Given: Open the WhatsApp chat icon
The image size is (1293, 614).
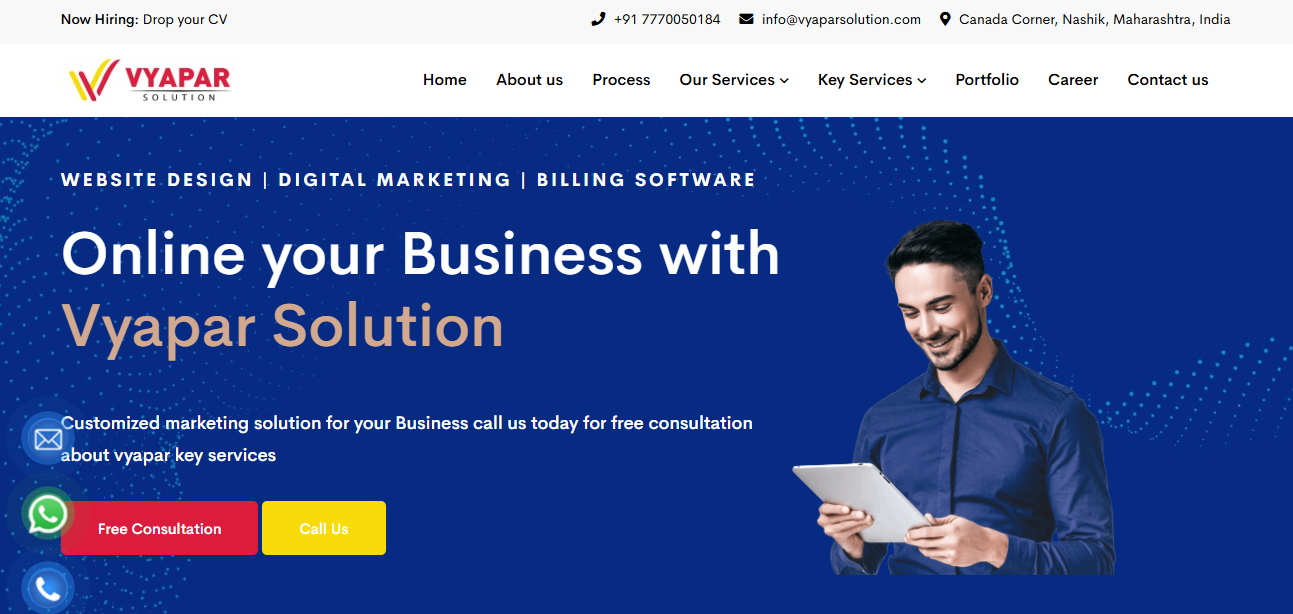Looking at the screenshot, I should click(x=48, y=514).
